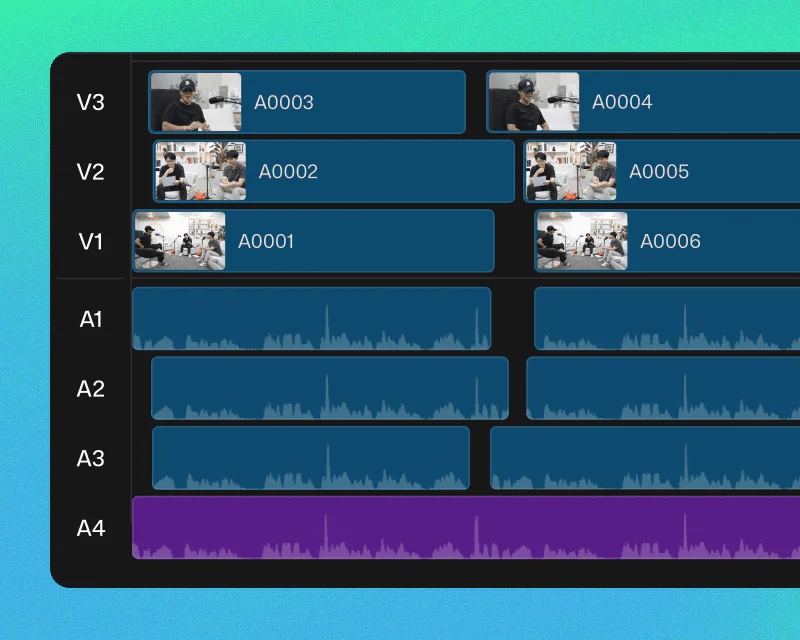
Task: Select the A4 track header
Action: (90, 528)
